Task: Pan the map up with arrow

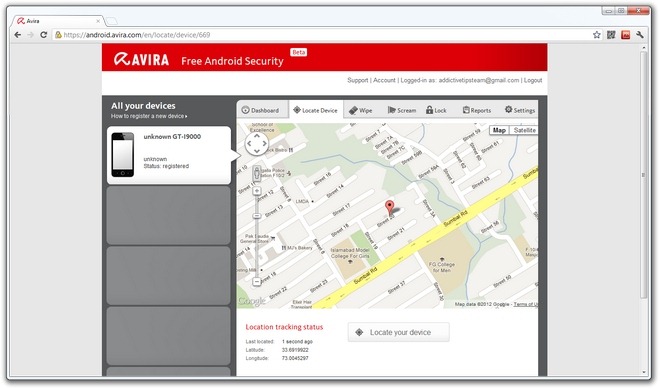Action: pyautogui.click(x=257, y=136)
